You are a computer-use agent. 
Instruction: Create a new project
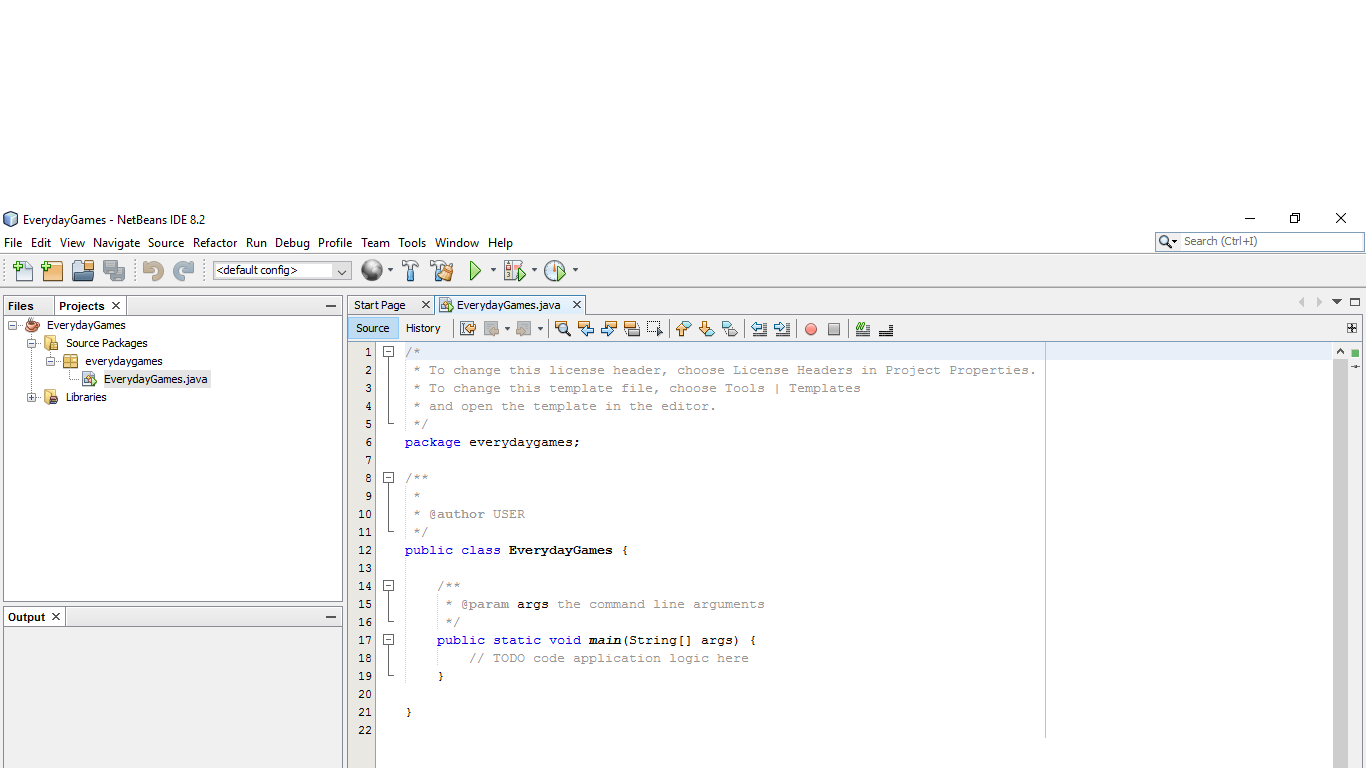pos(52,270)
